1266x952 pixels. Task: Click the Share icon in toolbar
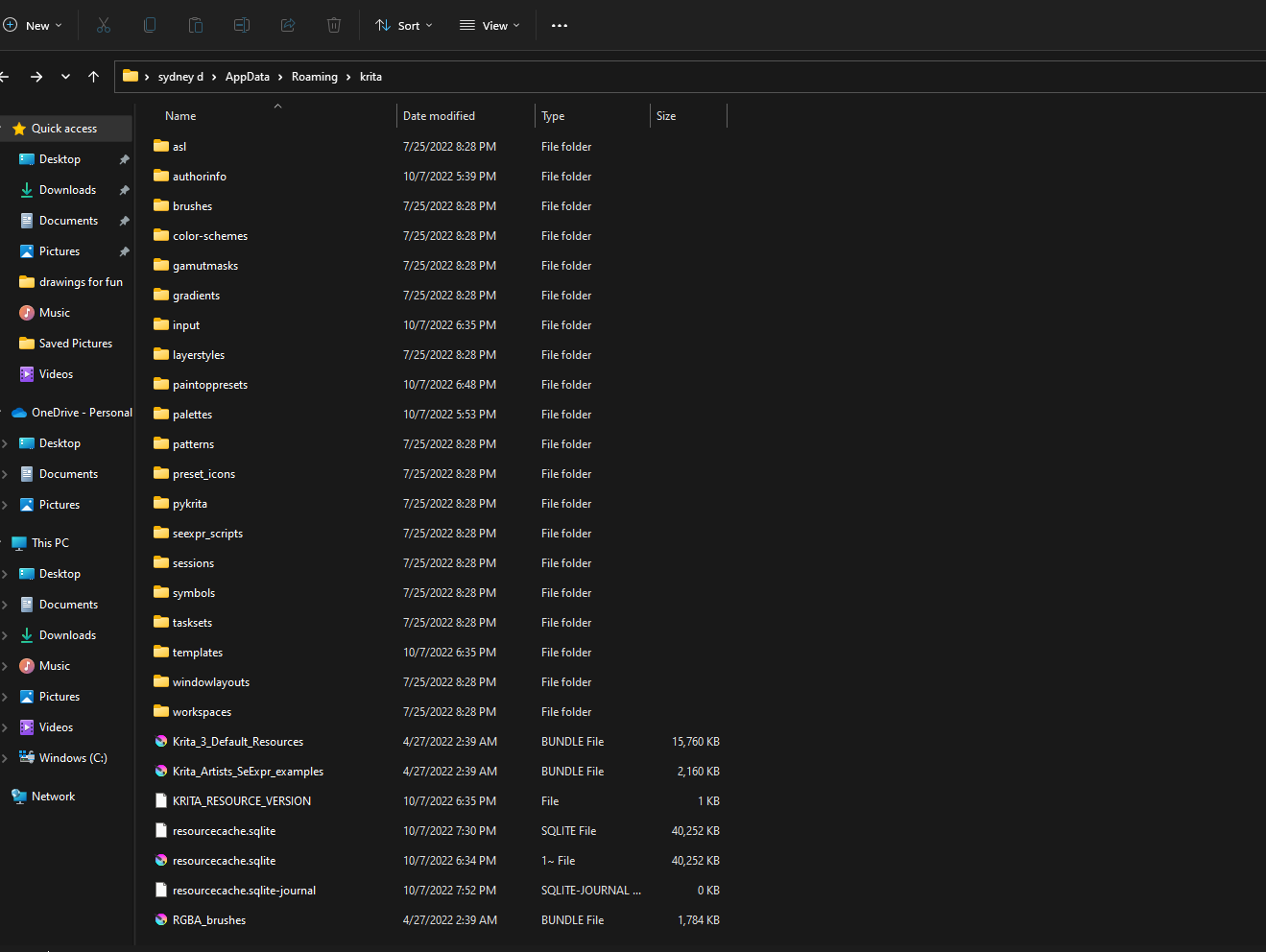click(288, 26)
